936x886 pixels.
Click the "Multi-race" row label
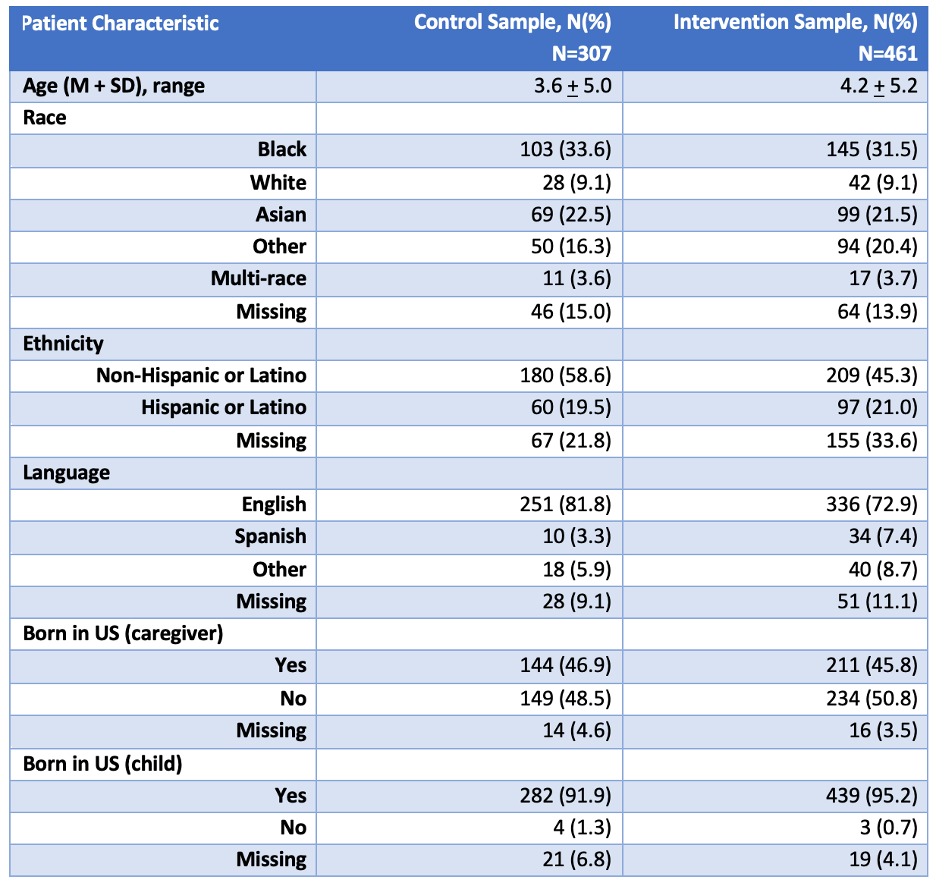[258, 279]
